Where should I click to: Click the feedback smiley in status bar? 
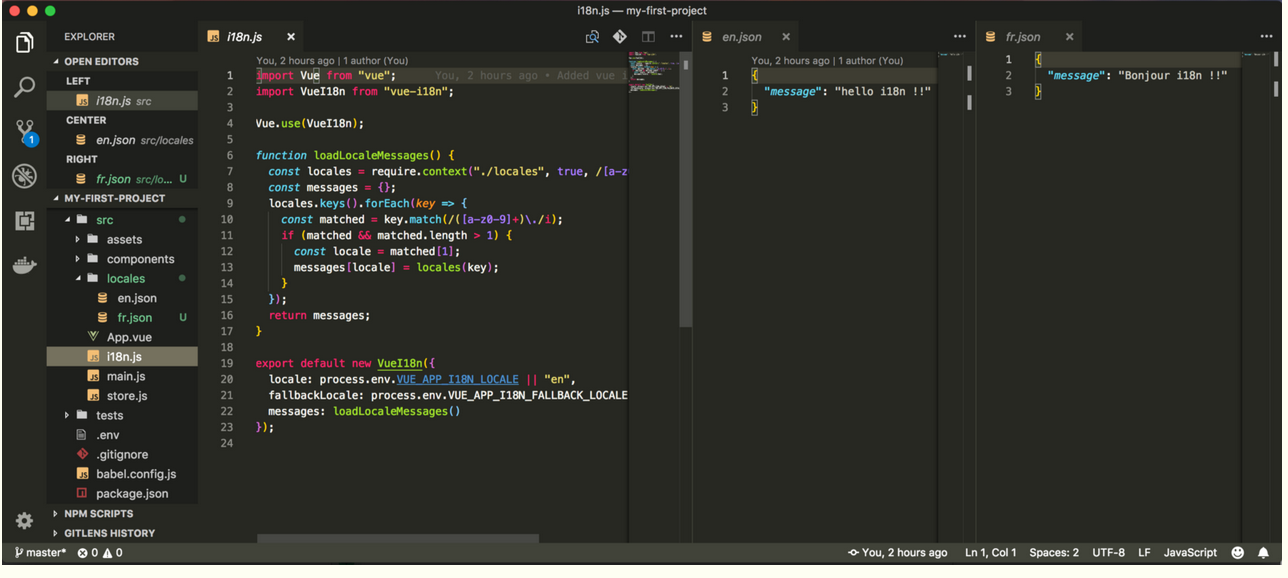[1238, 552]
